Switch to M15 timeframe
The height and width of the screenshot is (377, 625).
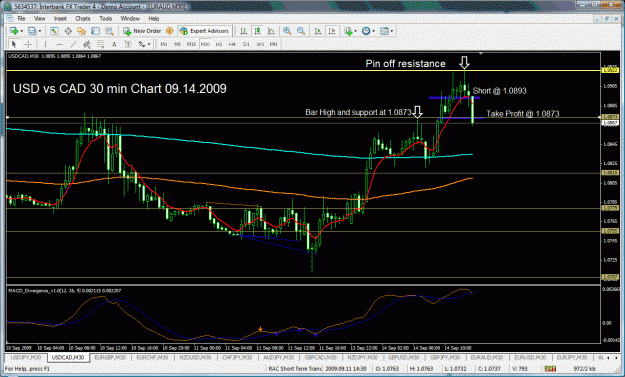coord(191,44)
